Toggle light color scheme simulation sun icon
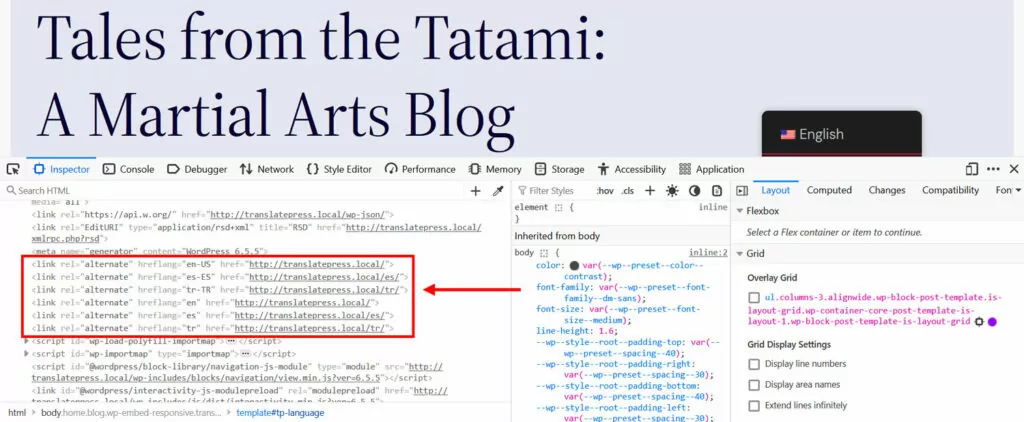This screenshot has width=1024, height=422. pyautogui.click(x=672, y=191)
